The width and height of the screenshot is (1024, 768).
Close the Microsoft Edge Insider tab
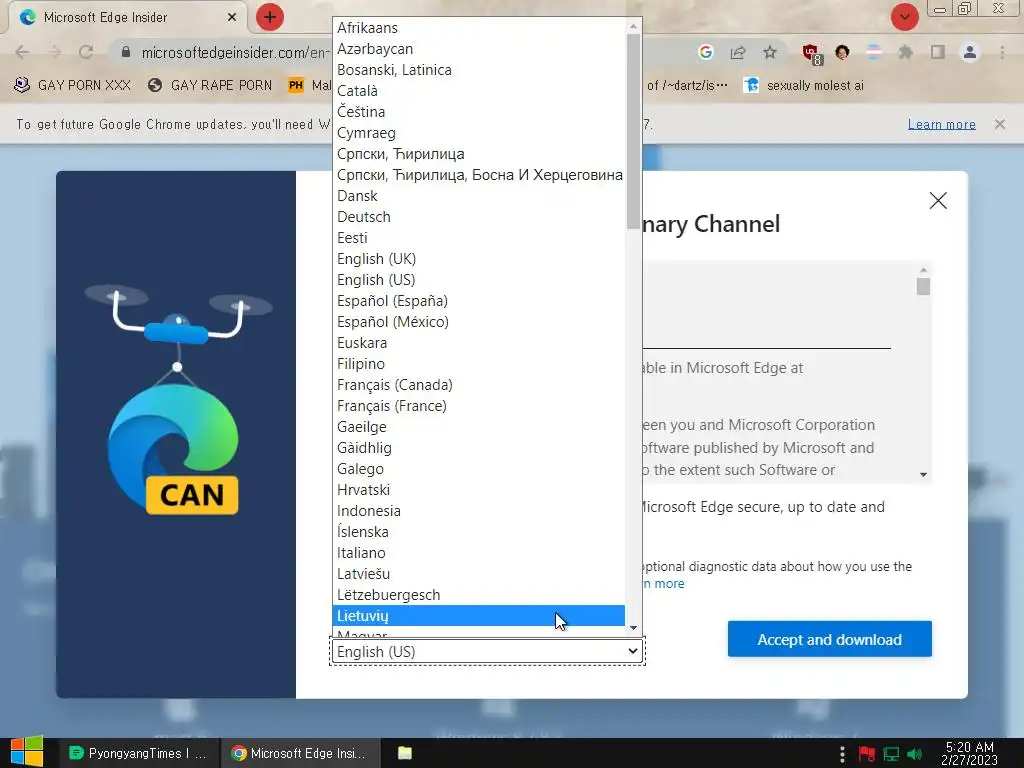pyautogui.click(x=232, y=18)
